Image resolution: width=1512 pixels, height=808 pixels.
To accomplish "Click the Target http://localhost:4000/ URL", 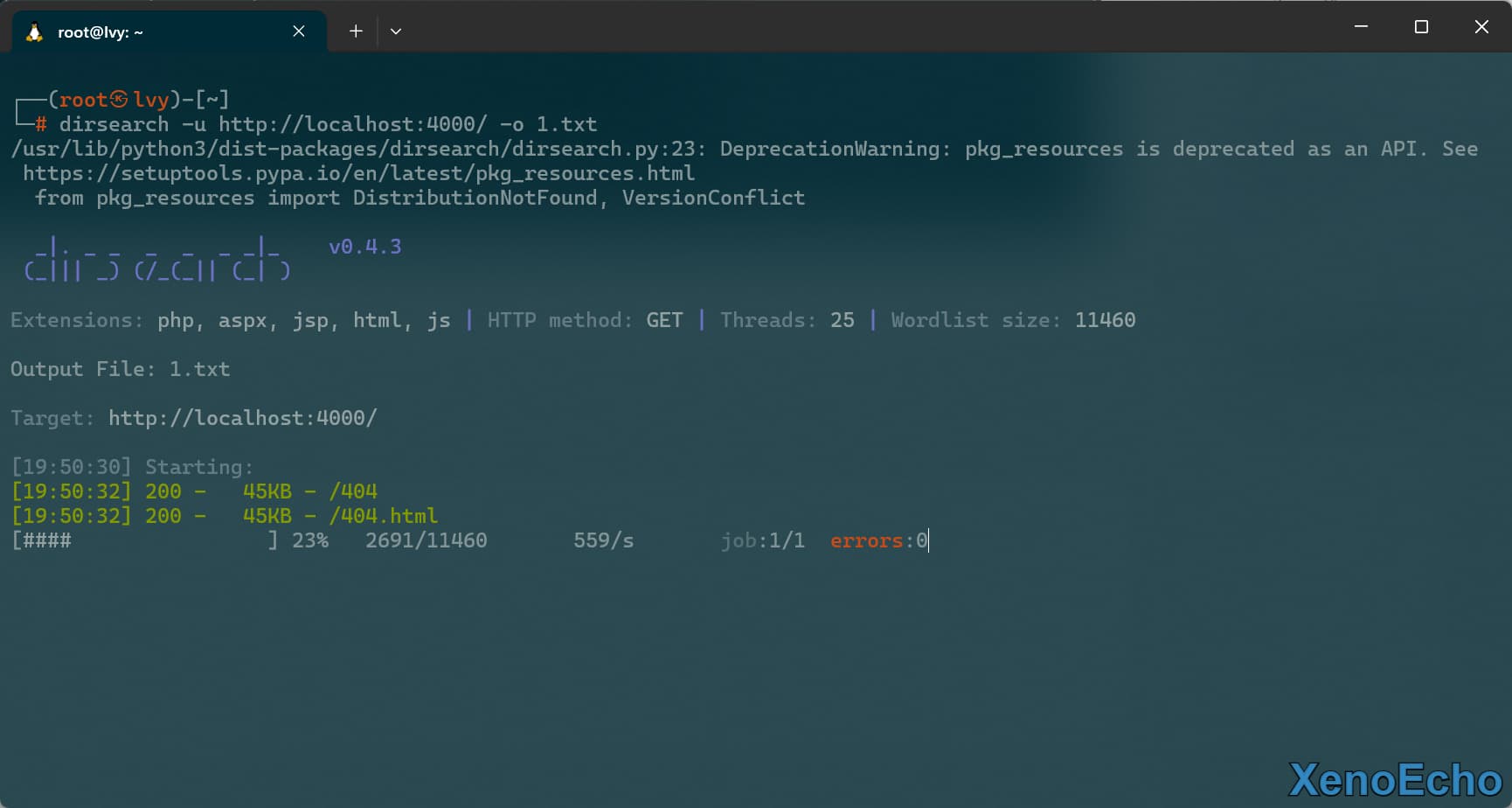I will pos(242,418).
